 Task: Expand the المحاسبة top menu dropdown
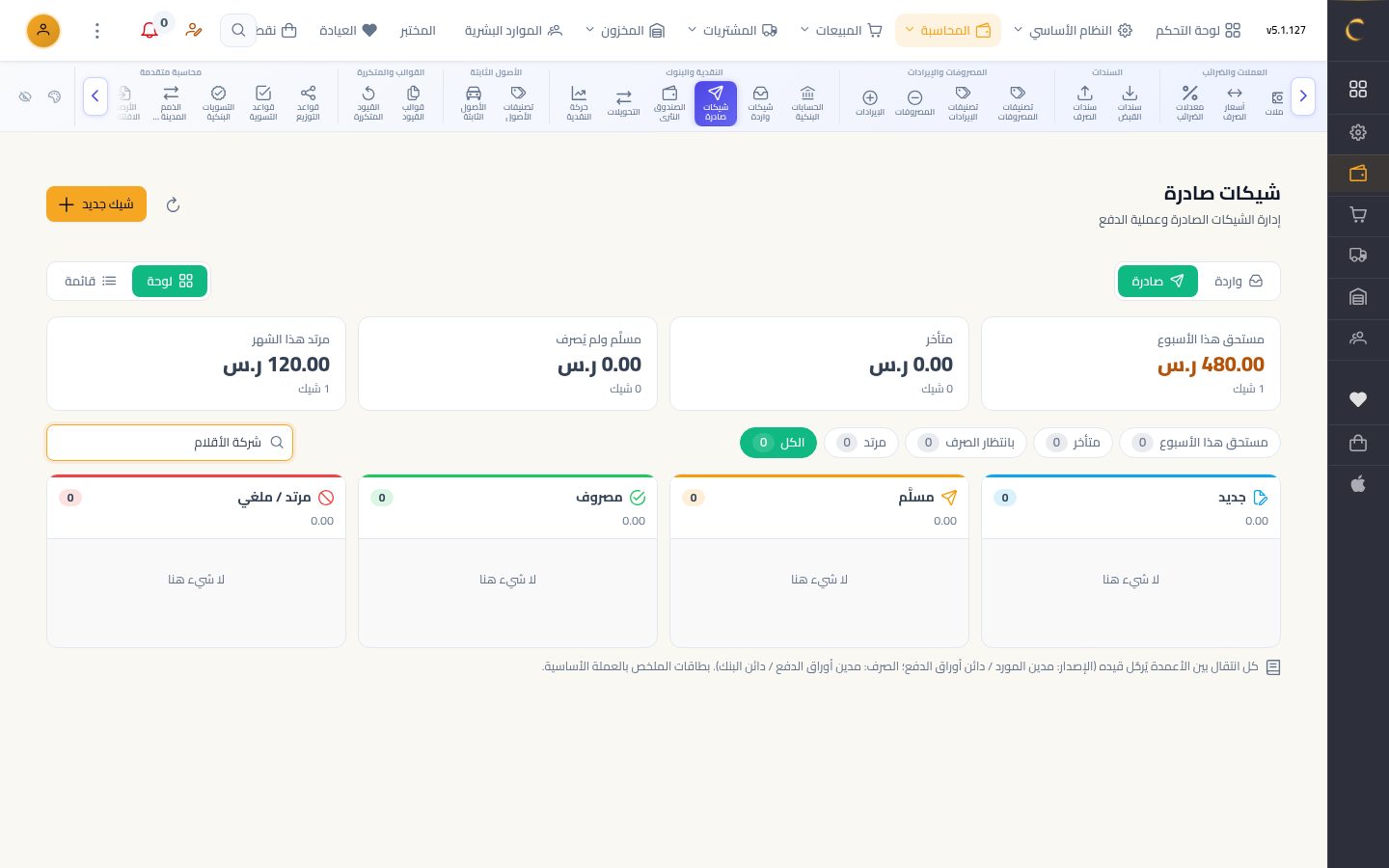click(x=948, y=31)
